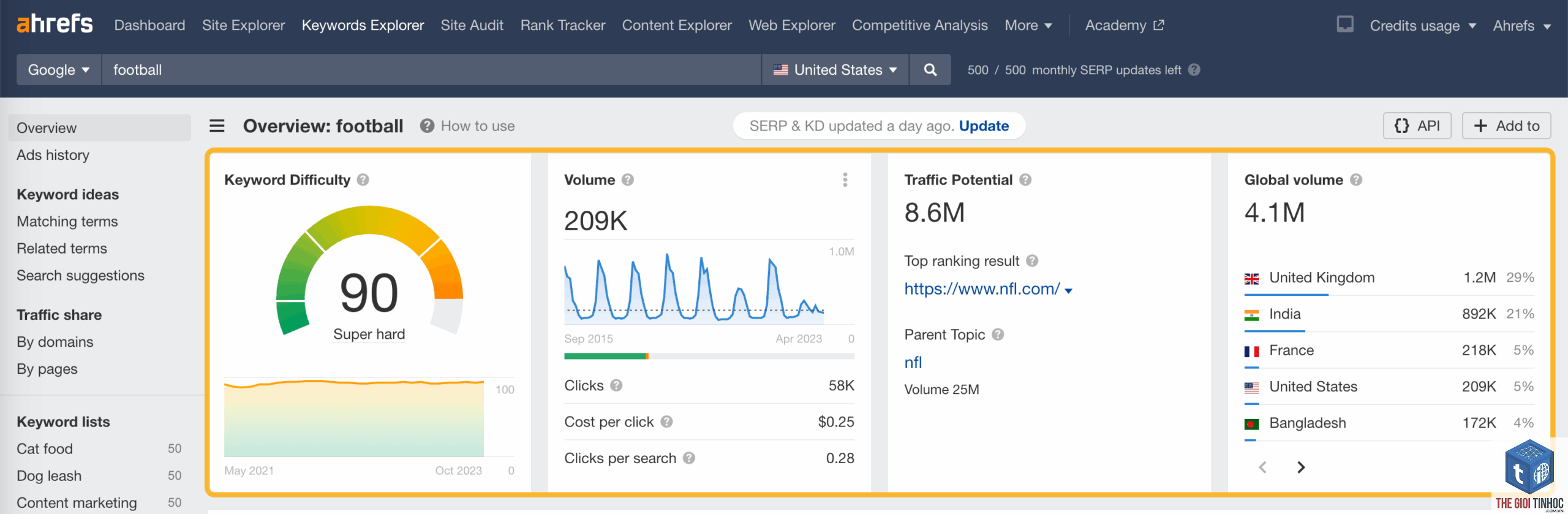
Task: Open Traffic share By pages
Action: click(47, 369)
